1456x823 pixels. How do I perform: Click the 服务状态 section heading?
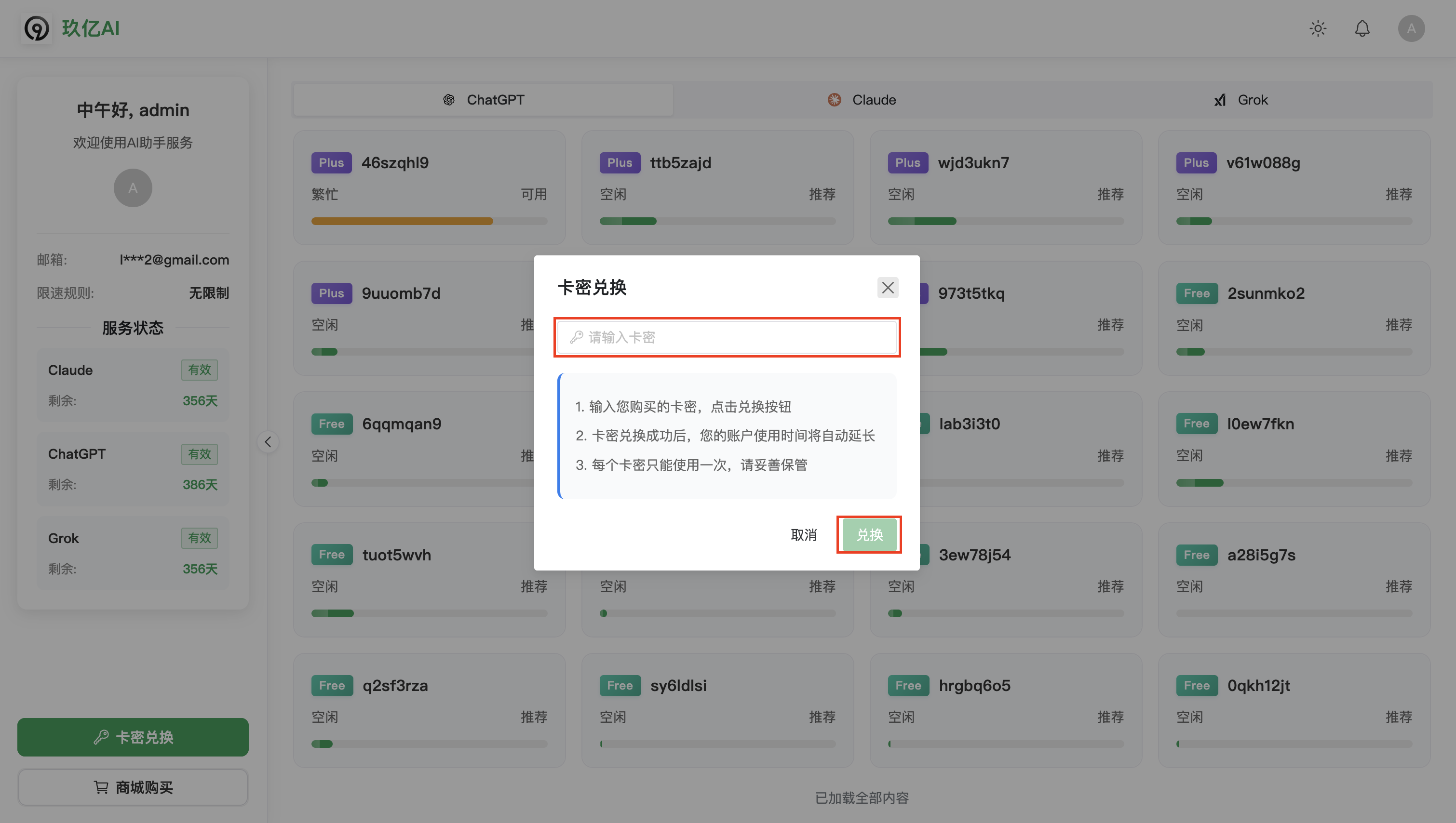pos(133,328)
